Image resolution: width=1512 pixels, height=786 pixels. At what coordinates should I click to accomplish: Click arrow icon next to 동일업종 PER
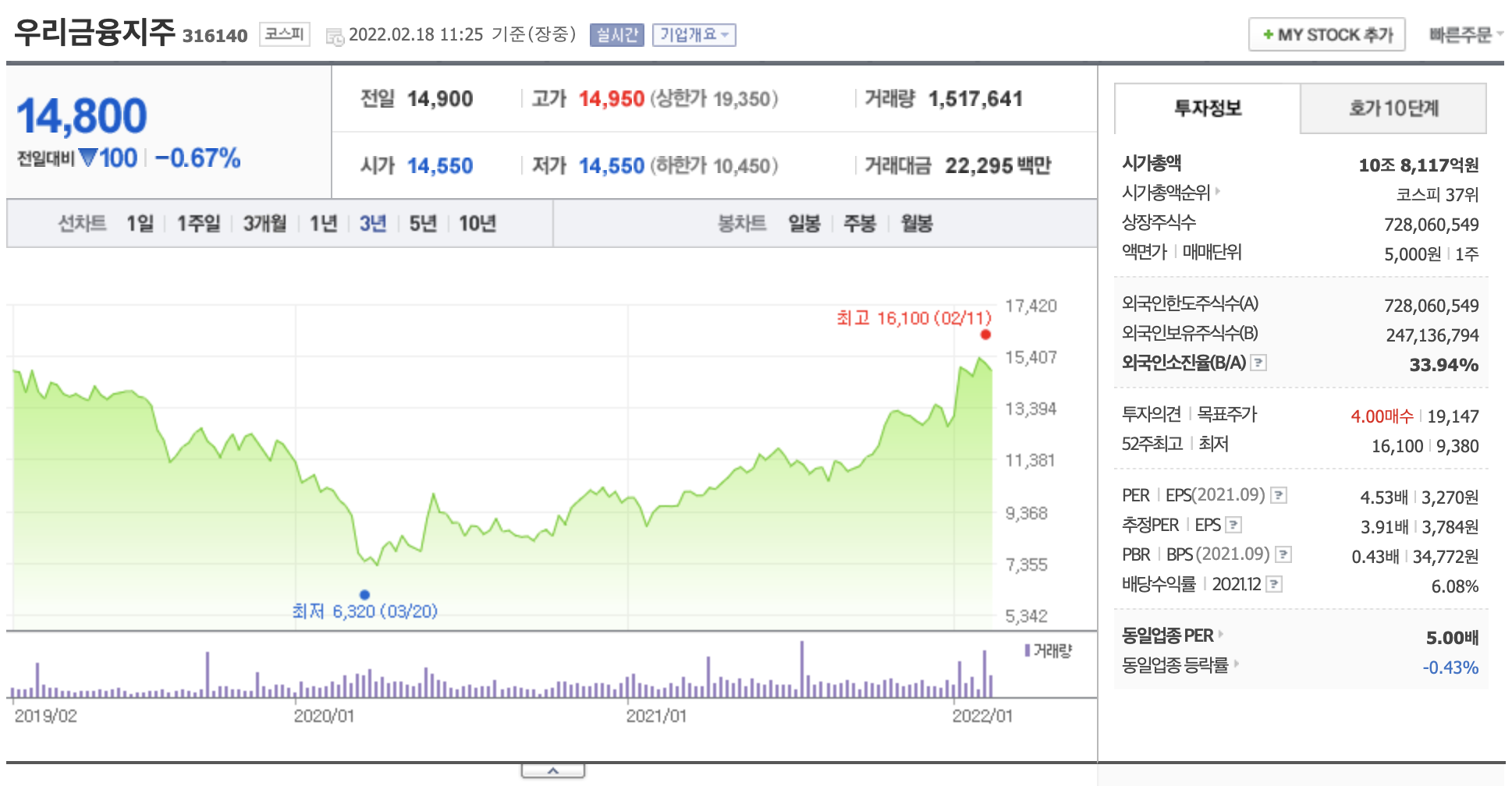coord(1221,634)
